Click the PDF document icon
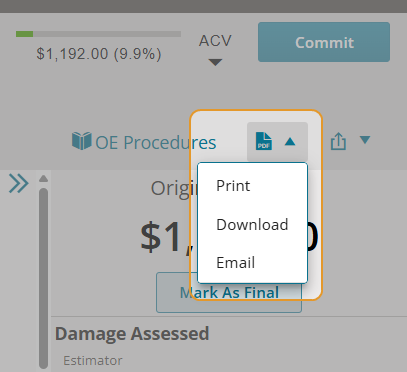Viewport: 407px width, 372px height. 264,141
